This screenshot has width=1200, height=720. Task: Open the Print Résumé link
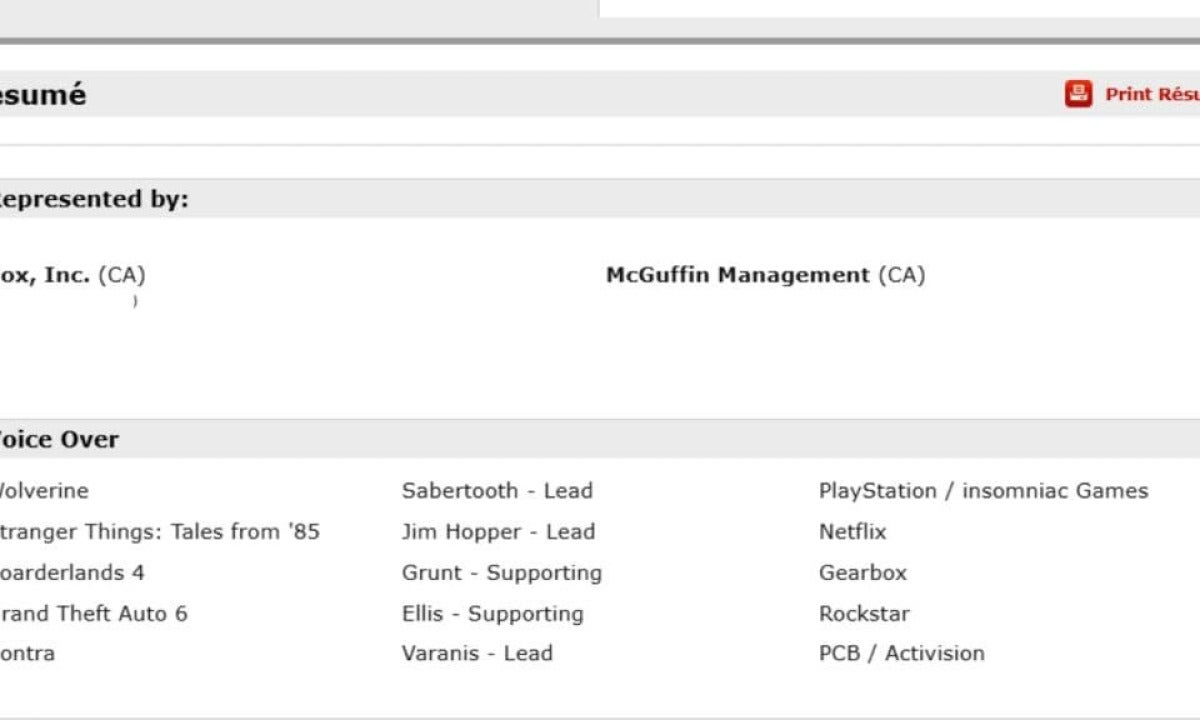pyautogui.click(x=1152, y=94)
